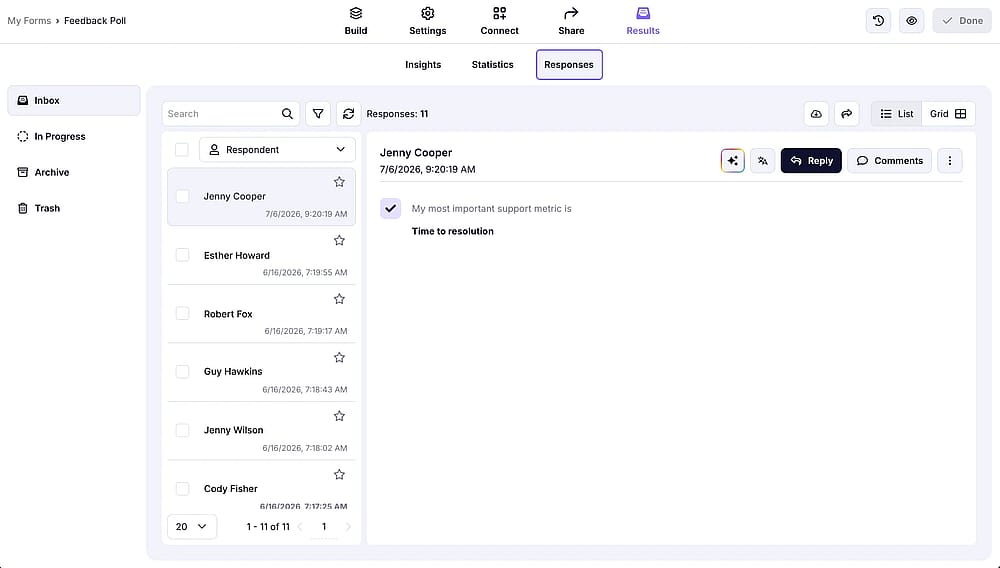Click the Done button
The image size is (1000, 568).
(962, 20)
